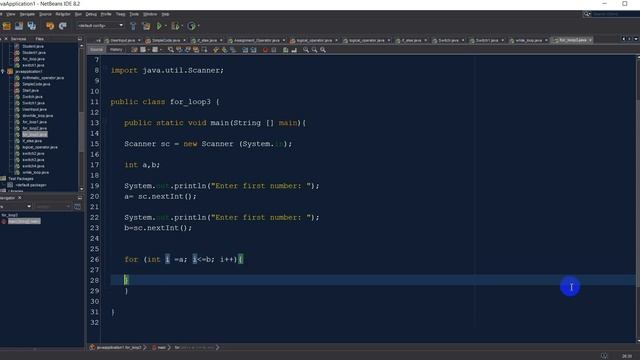Image resolution: width=640 pixels, height=360 pixels.
Task: Open the View menu
Action: click(11, 14)
